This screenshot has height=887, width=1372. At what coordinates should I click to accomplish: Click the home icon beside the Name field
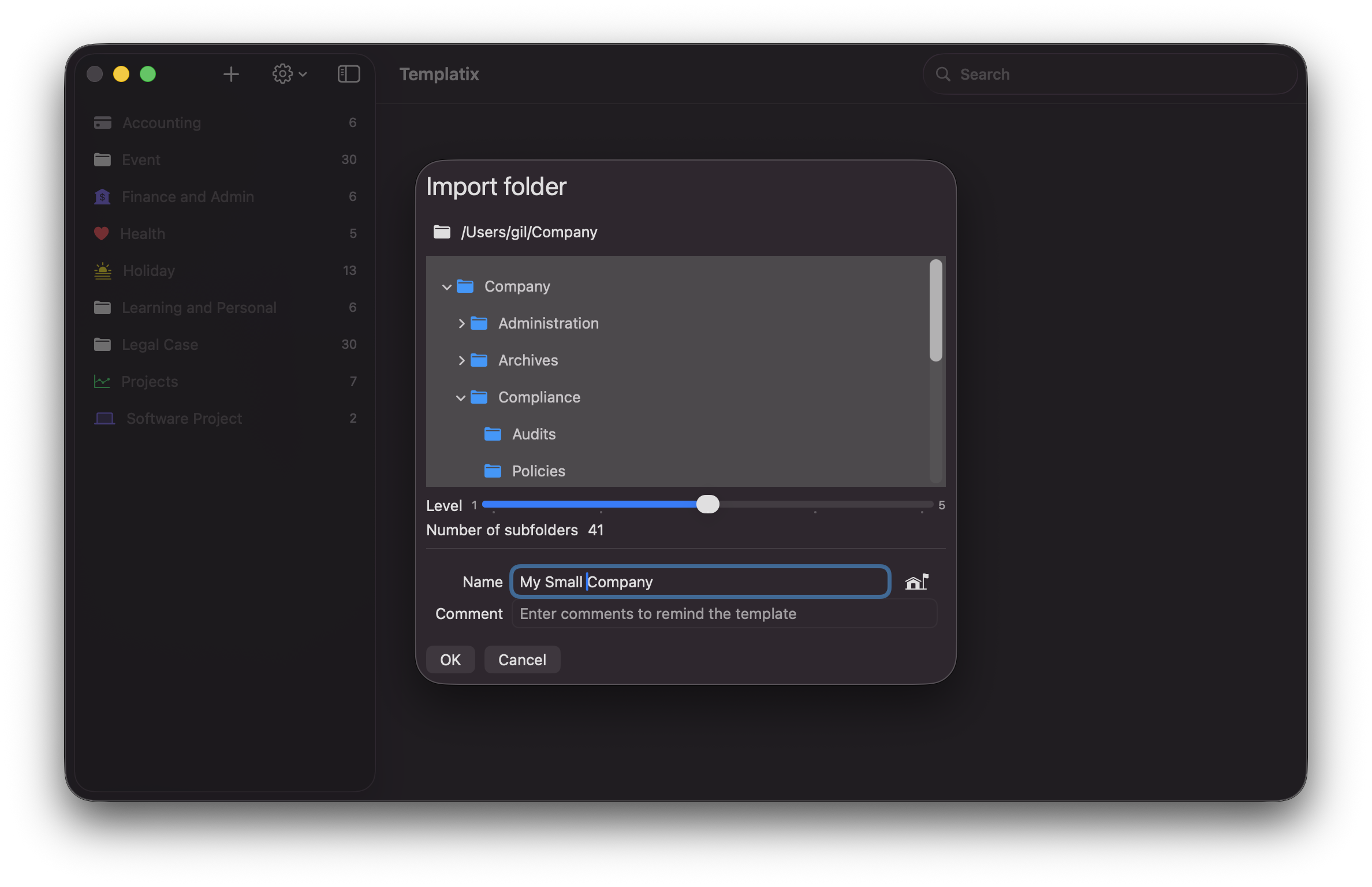pos(916,582)
